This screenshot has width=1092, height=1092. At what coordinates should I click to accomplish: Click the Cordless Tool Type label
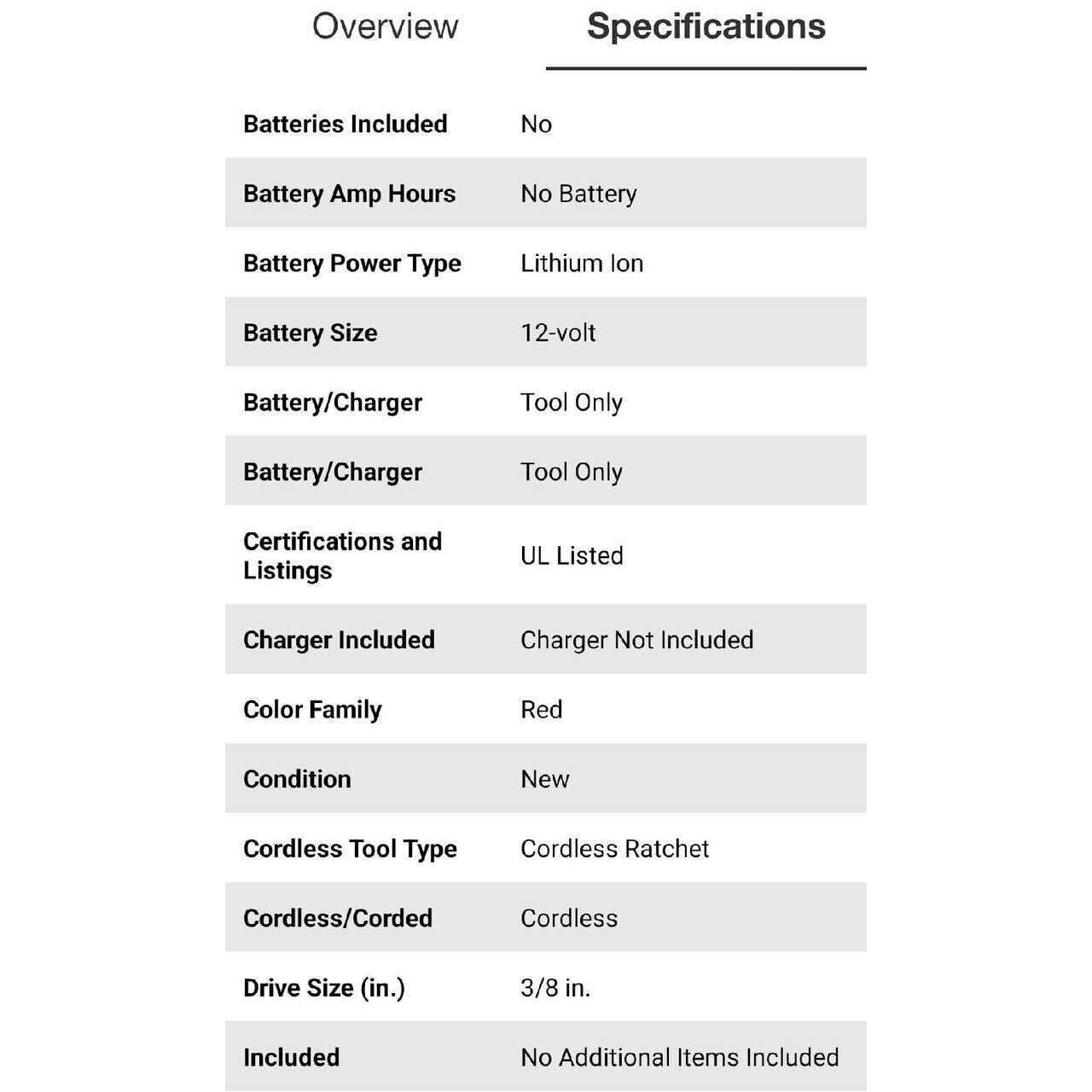(x=350, y=849)
